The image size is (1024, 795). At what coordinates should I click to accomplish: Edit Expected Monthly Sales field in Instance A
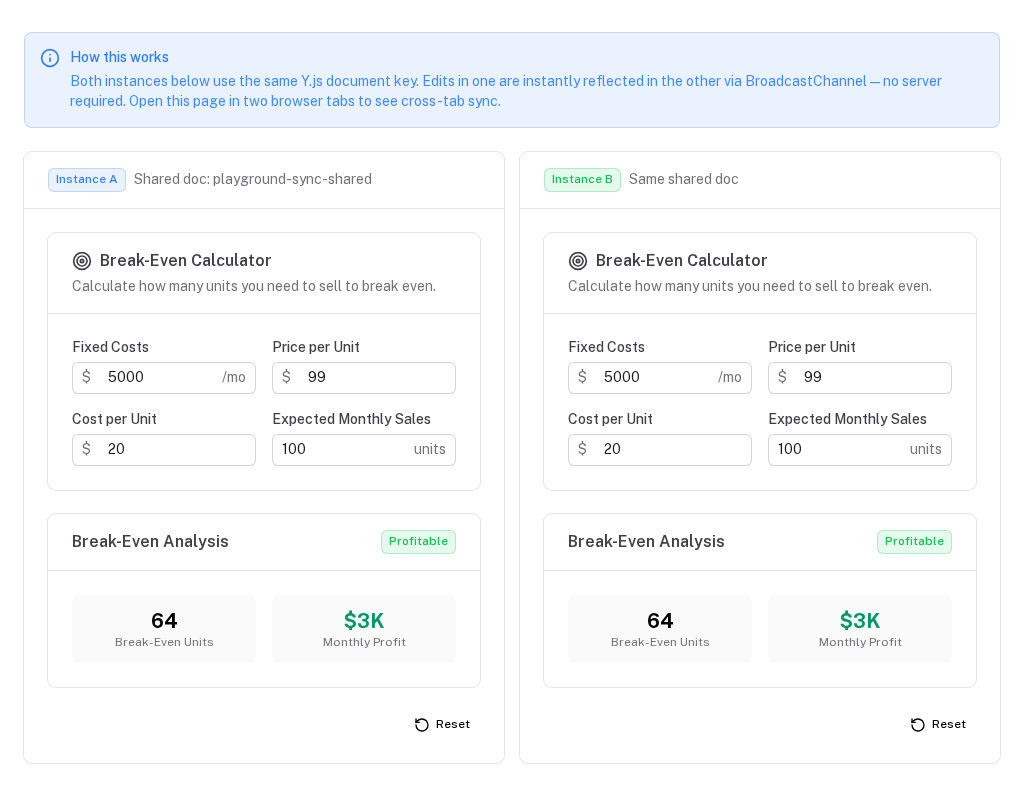364,449
